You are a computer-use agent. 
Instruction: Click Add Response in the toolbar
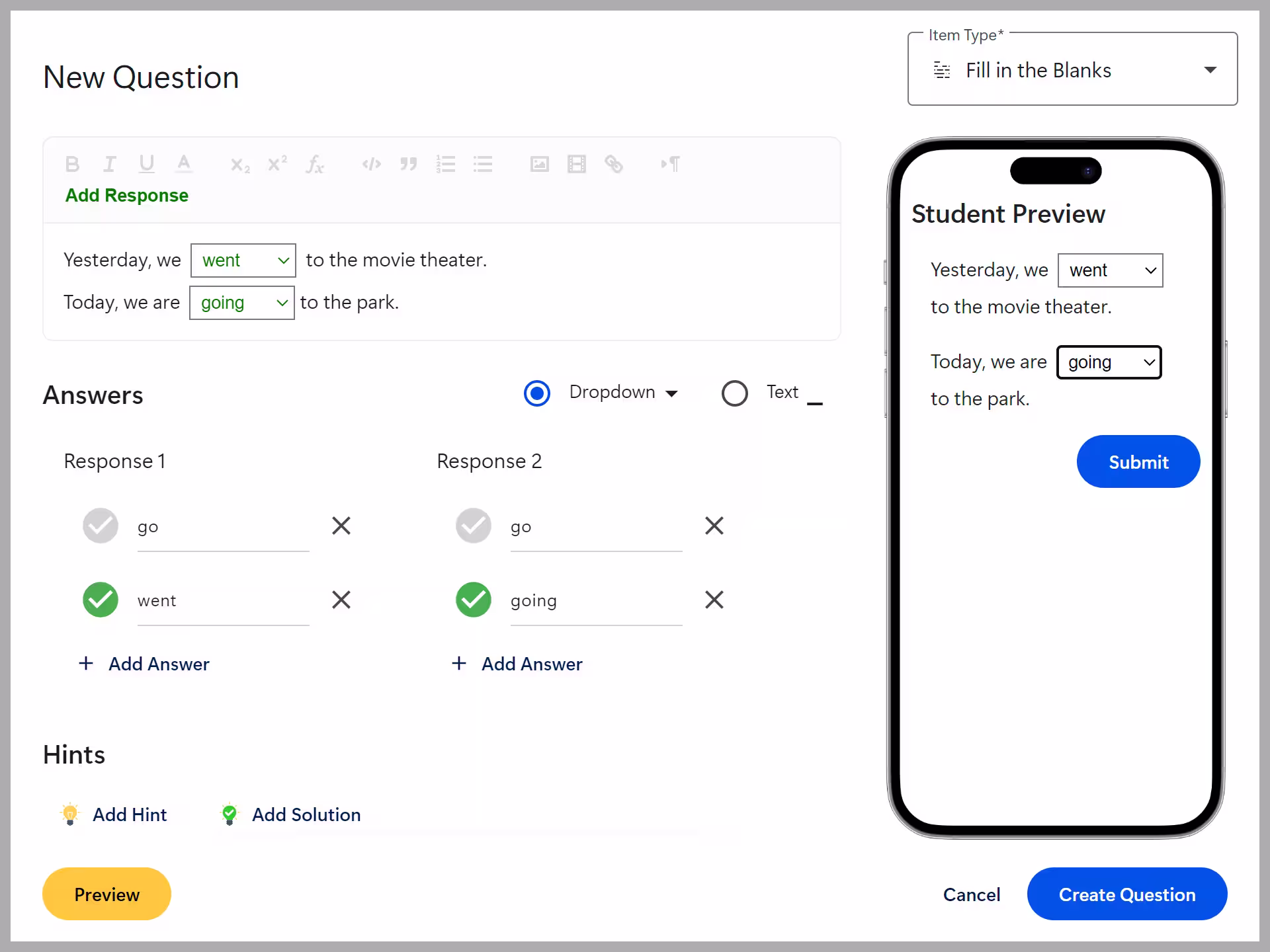pyautogui.click(x=126, y=196)
